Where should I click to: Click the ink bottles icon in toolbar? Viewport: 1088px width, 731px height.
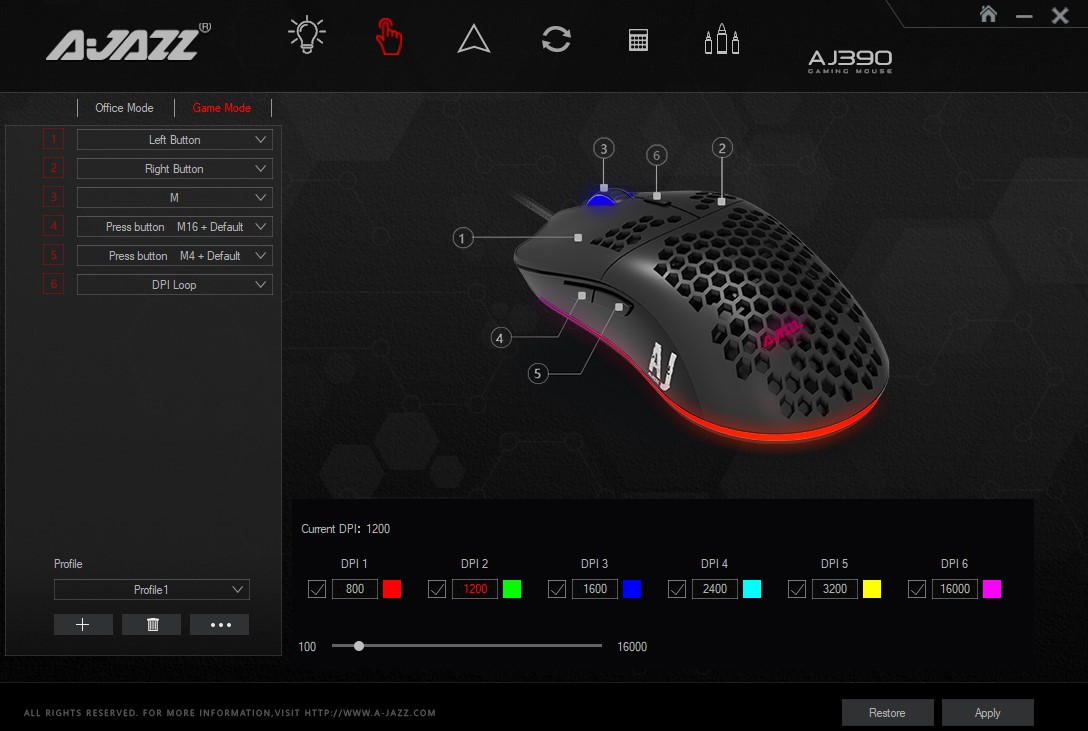721,38
